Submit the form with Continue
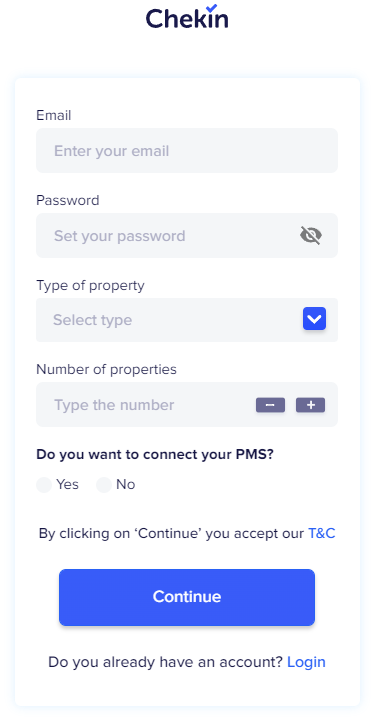Viewport: 372px width, 725px height. click(x=187, y=597)
